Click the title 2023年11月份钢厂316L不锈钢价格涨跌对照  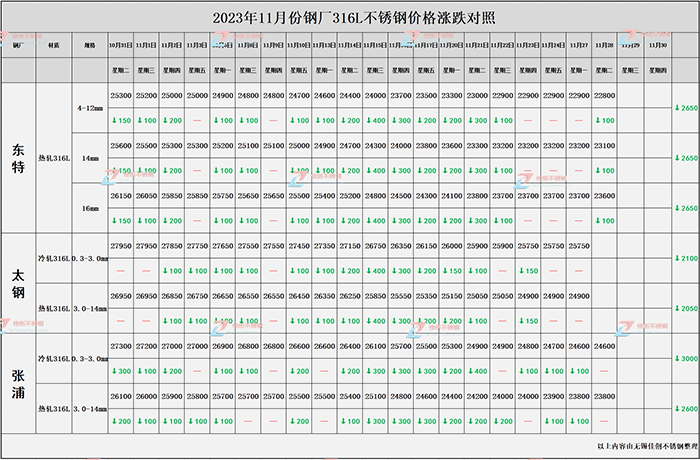354,18
